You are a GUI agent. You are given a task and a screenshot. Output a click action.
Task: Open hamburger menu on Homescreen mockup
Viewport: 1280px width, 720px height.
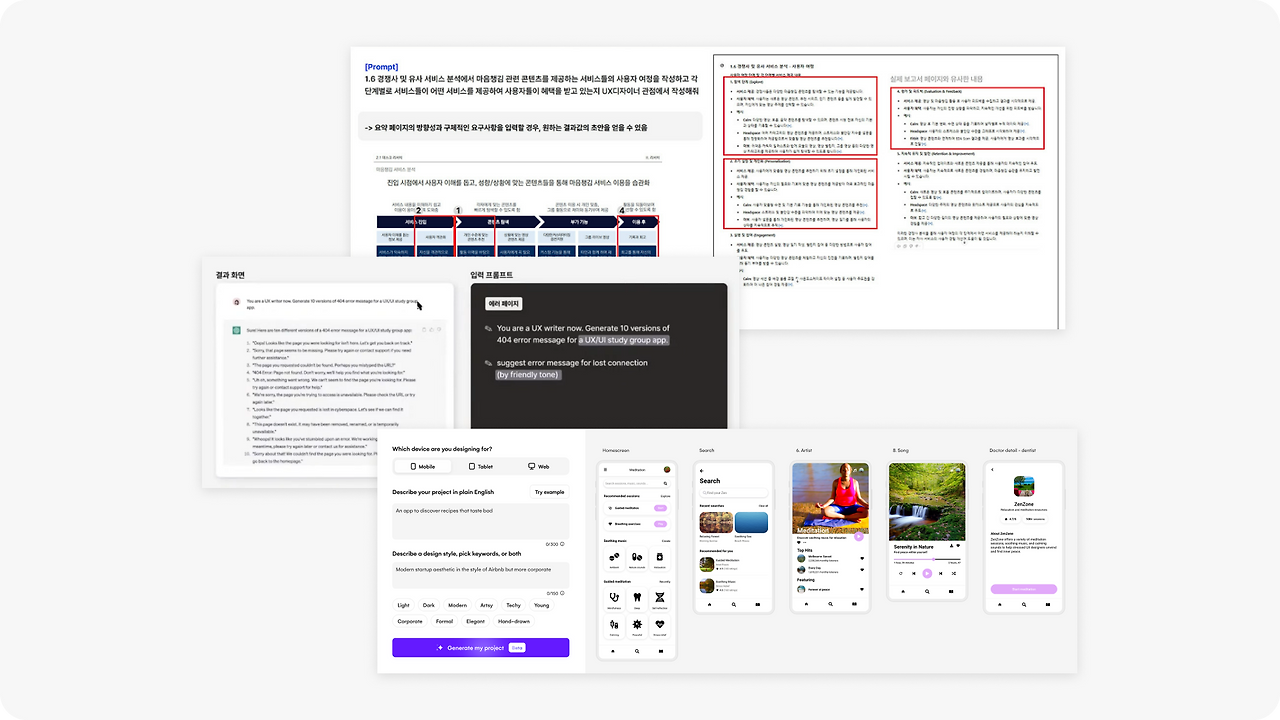coord(605,470)
